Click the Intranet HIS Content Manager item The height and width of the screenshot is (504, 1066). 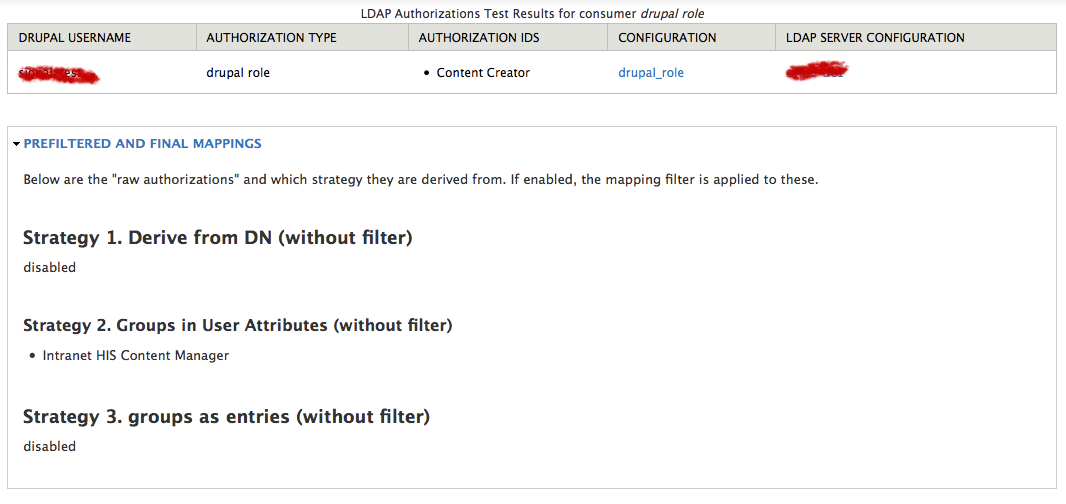click(136, 355)
